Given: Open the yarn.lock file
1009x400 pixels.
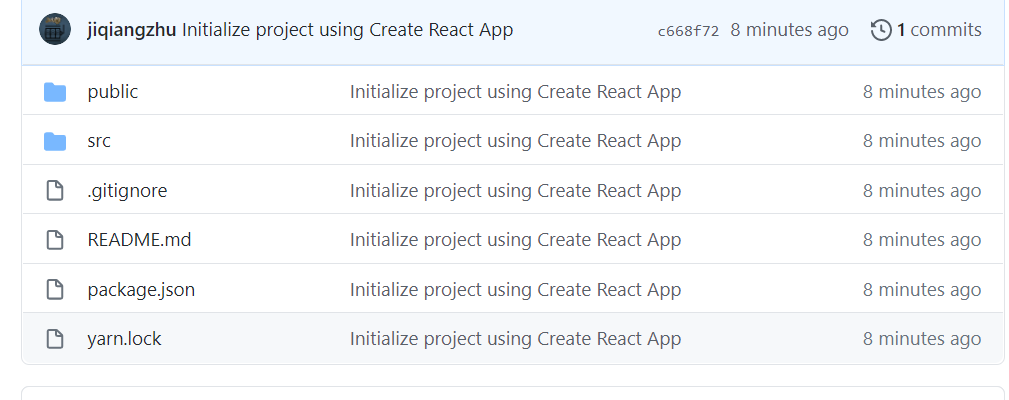Looking at the screenshot, I should [x=124, y=339].
